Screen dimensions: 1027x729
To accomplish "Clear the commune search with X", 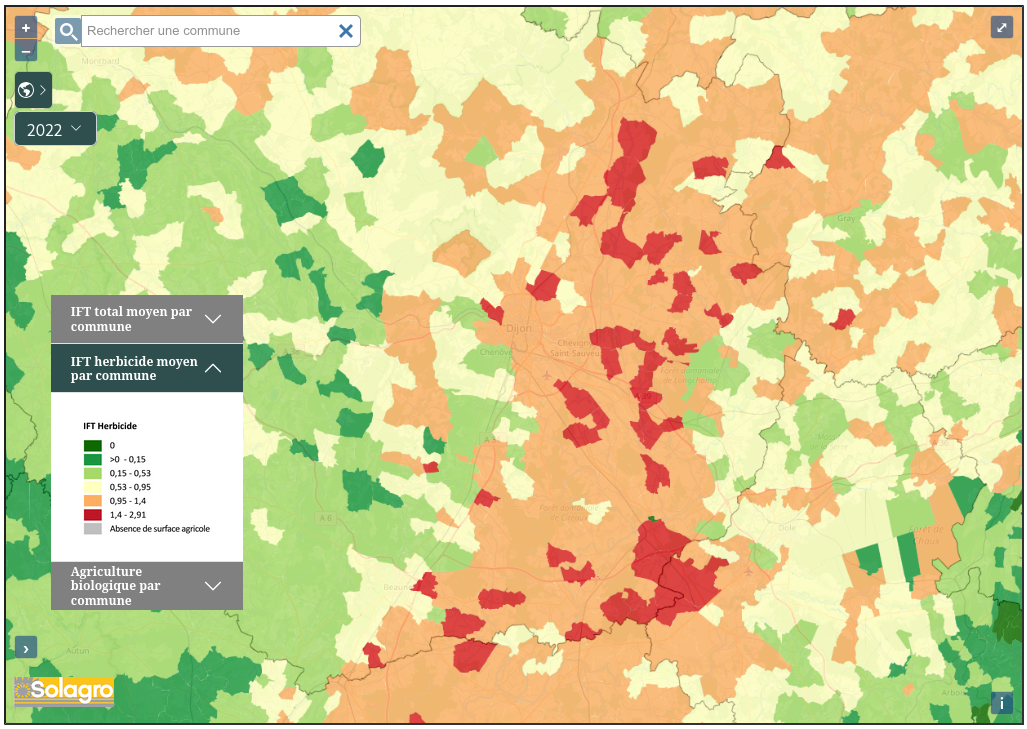I will 346,31.
